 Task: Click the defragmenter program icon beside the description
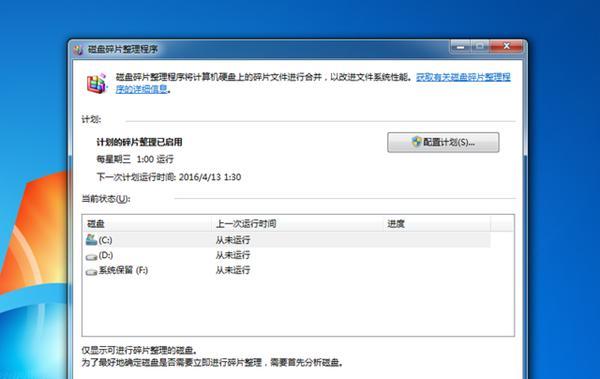tap(96, 83)
